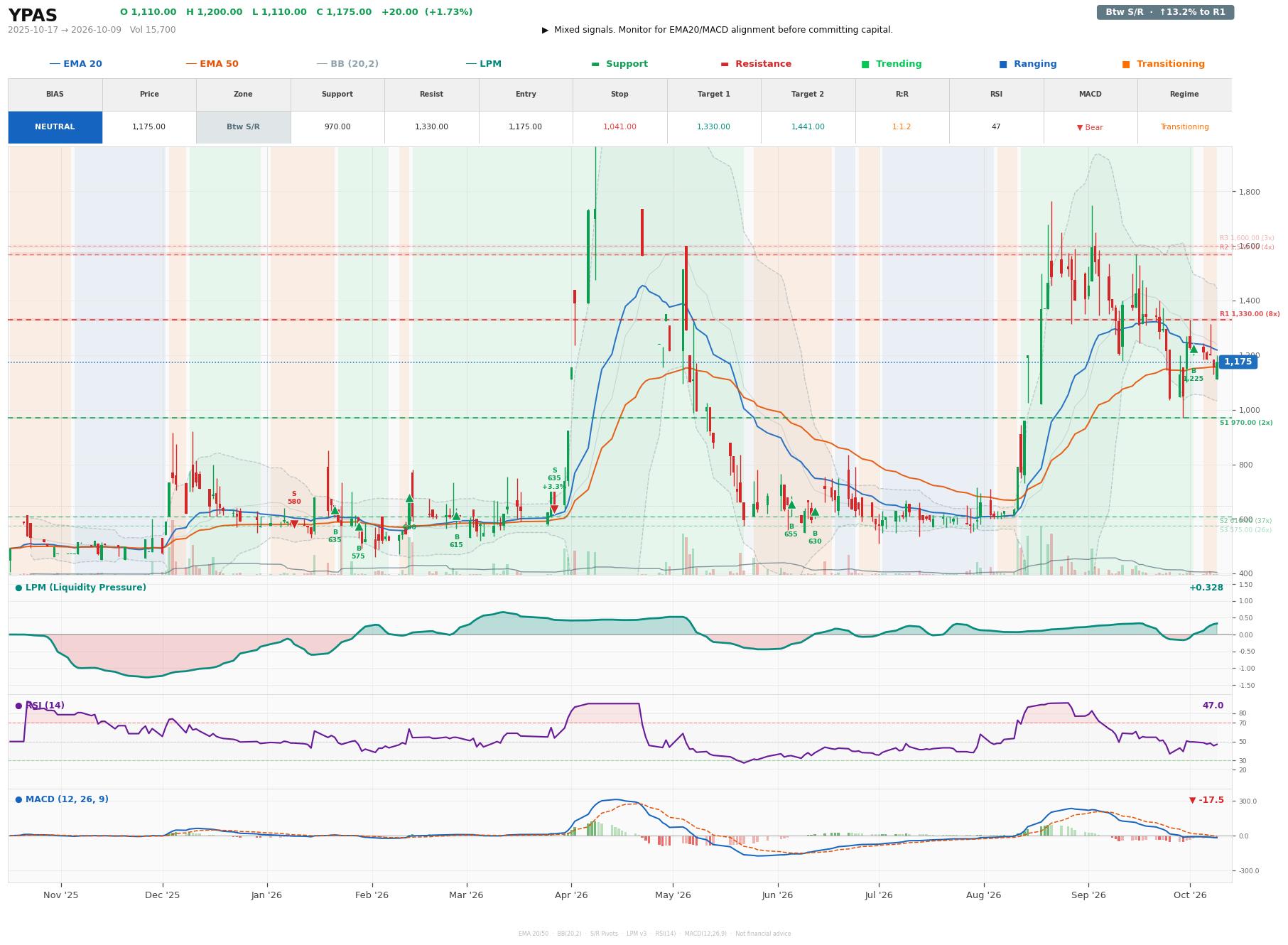
Task: Click the Sep '26 date axis label
Action: 1088,895
